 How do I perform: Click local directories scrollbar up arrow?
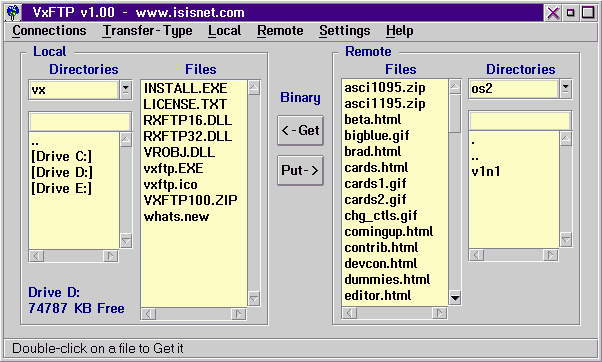click(x=126, y=140)
